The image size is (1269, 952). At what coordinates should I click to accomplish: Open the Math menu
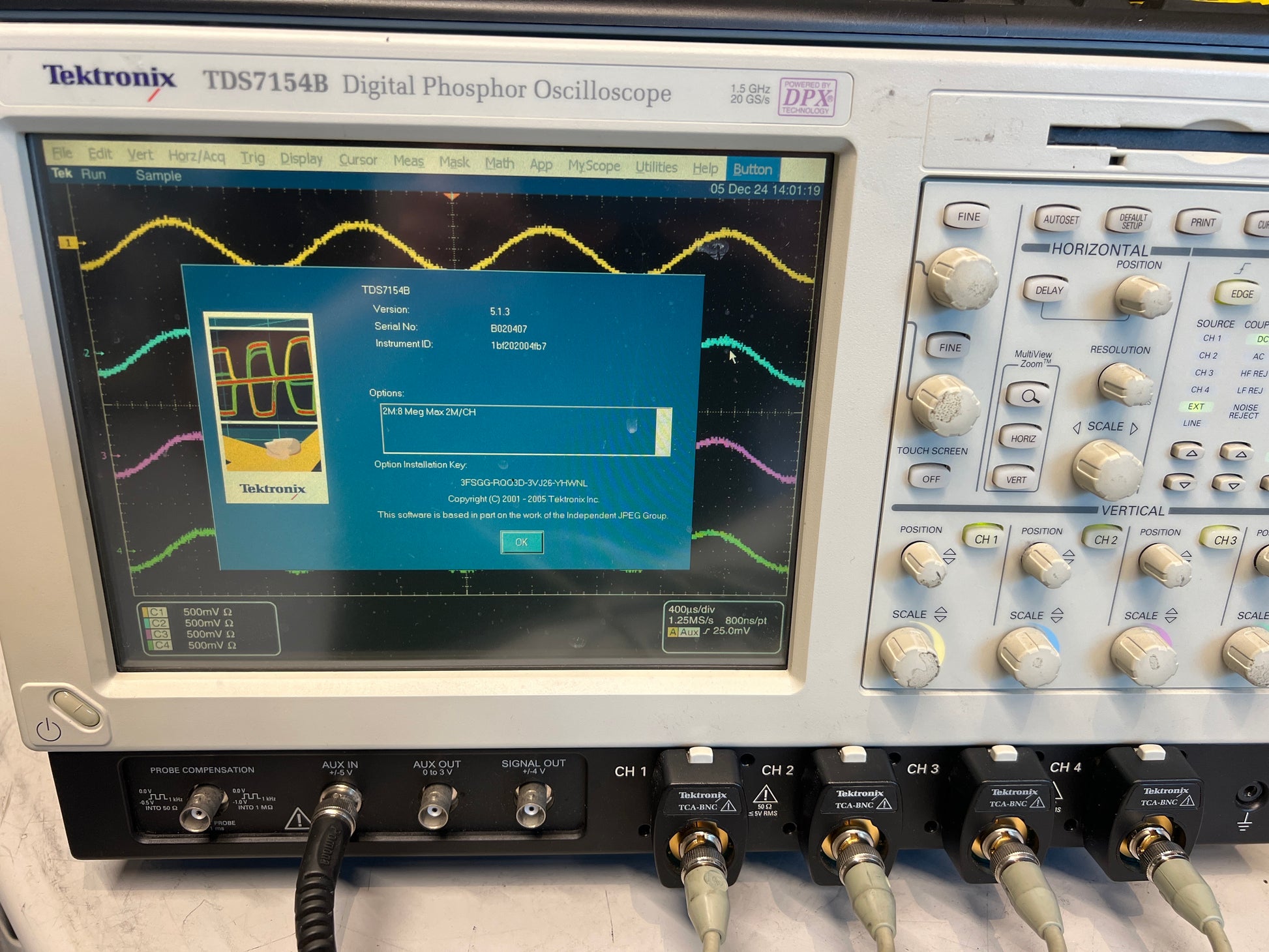click(x=500, y=164)
